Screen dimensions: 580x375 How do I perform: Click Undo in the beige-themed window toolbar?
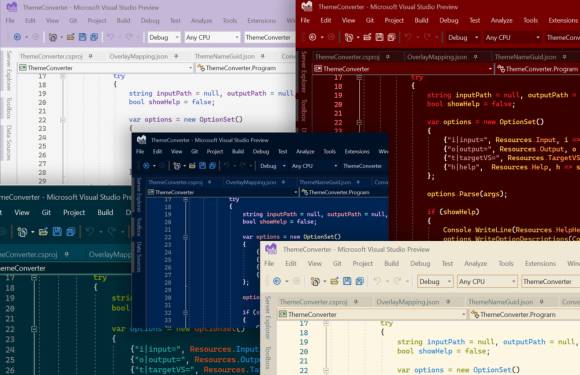[377, 281]
